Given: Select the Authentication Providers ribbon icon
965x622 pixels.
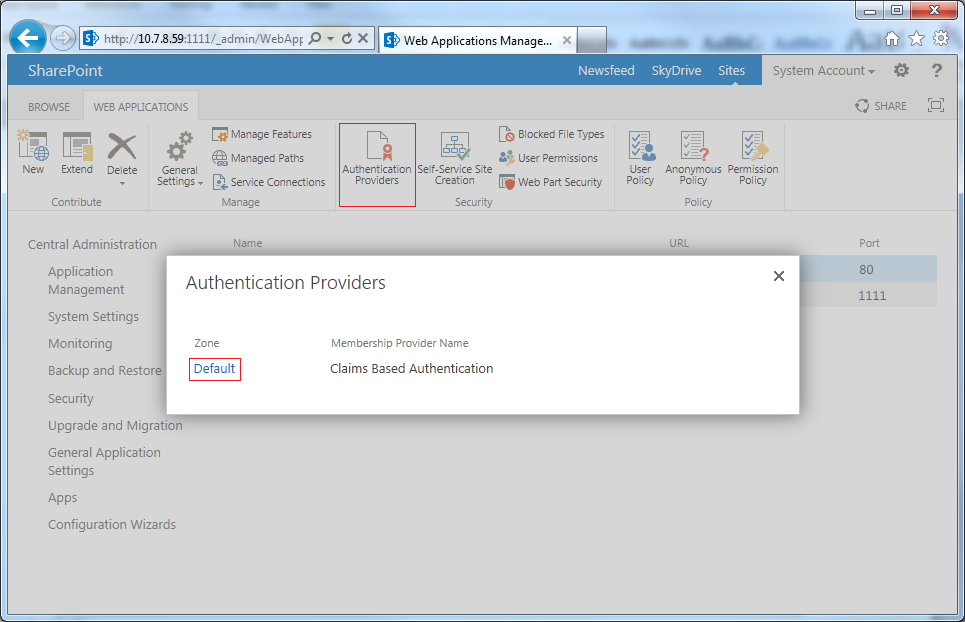Looking at the screenshot, I should pos(377,160).
